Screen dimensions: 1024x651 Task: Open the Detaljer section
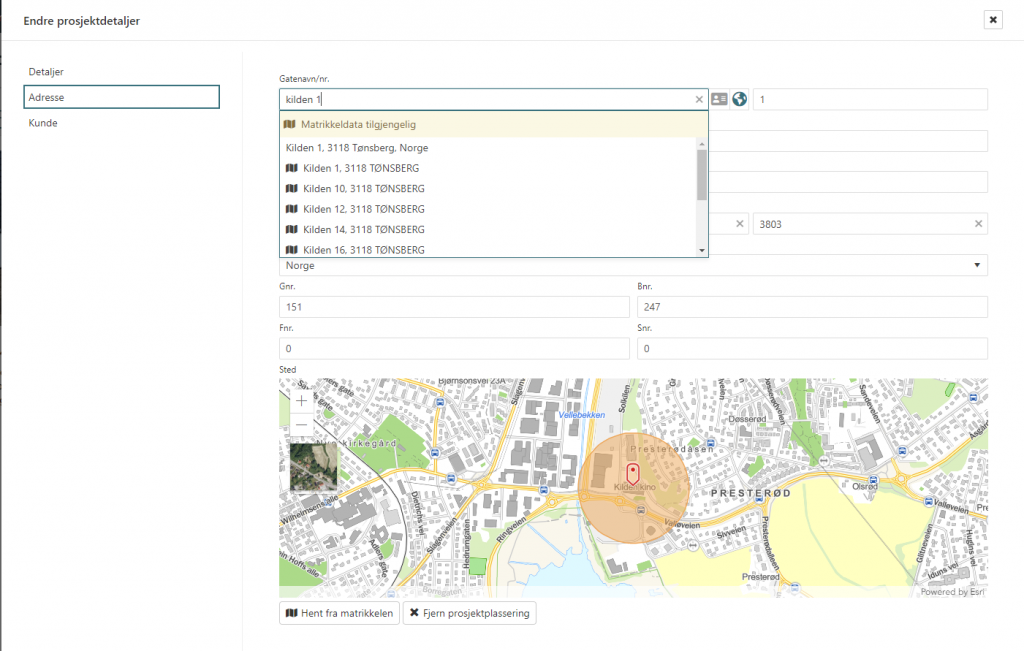click(47, 72)
